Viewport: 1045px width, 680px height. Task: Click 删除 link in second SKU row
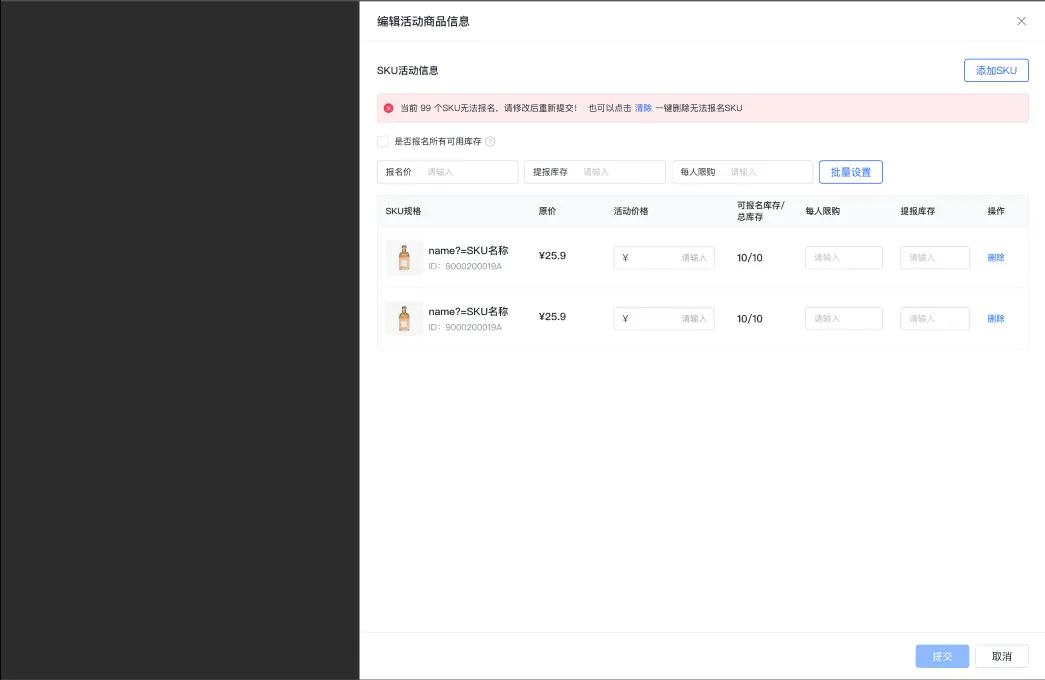click(x=996, y=319)
